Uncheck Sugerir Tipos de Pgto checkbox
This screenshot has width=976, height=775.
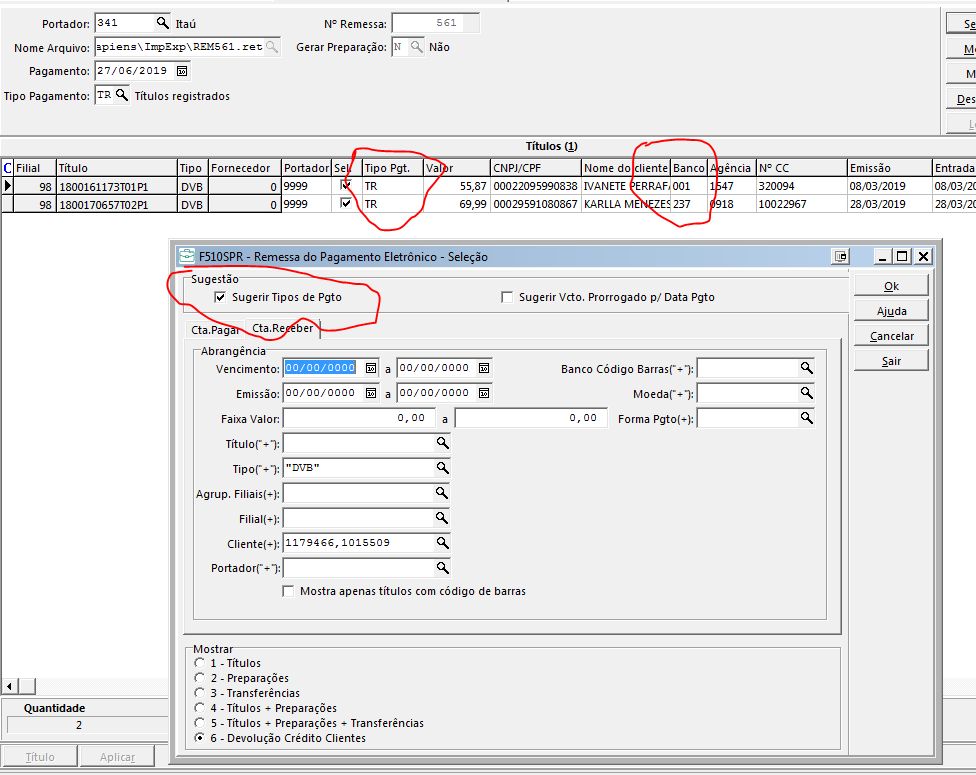[x=220, y=297]
